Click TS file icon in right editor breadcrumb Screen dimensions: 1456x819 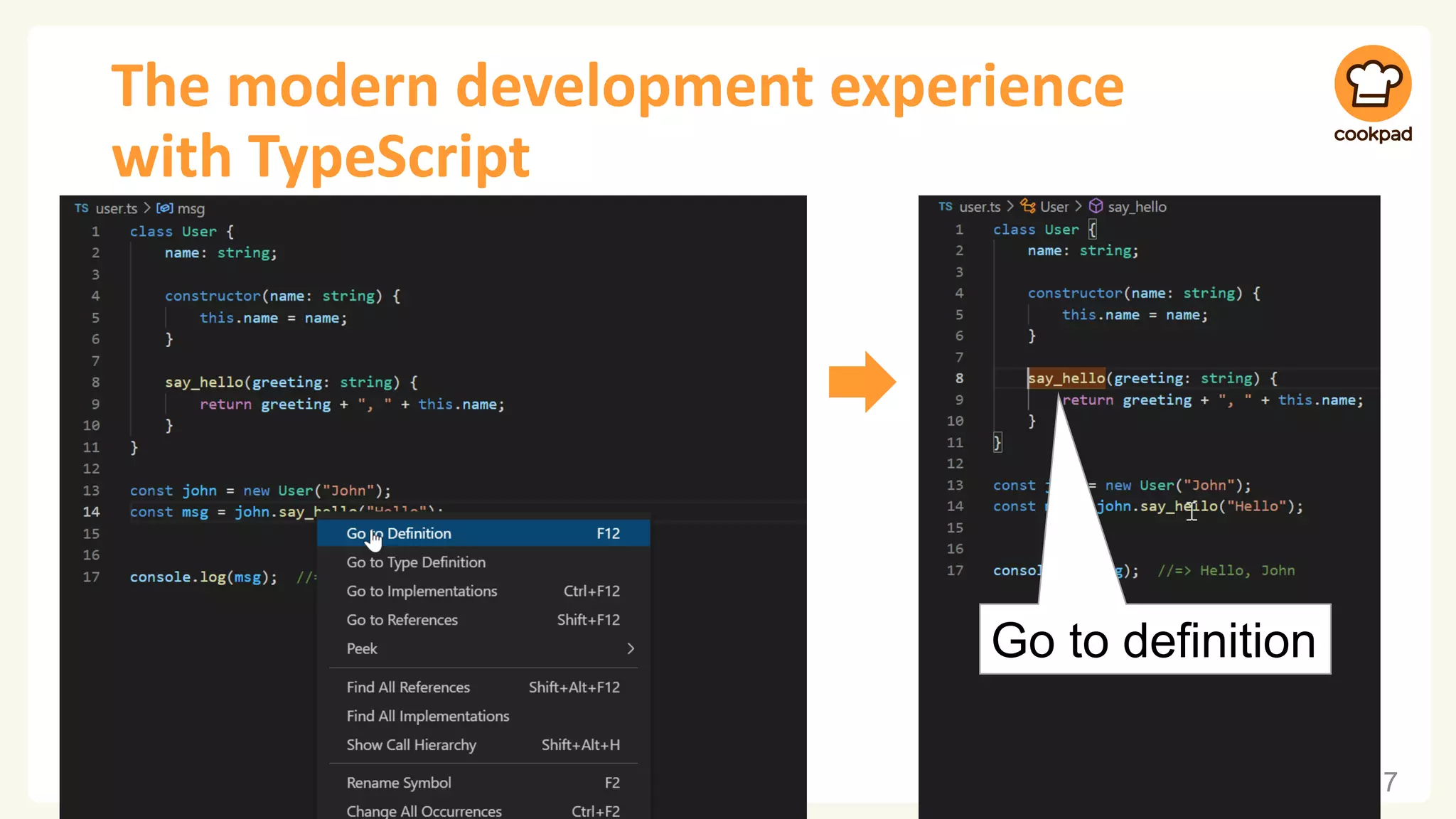click(946, 206)
